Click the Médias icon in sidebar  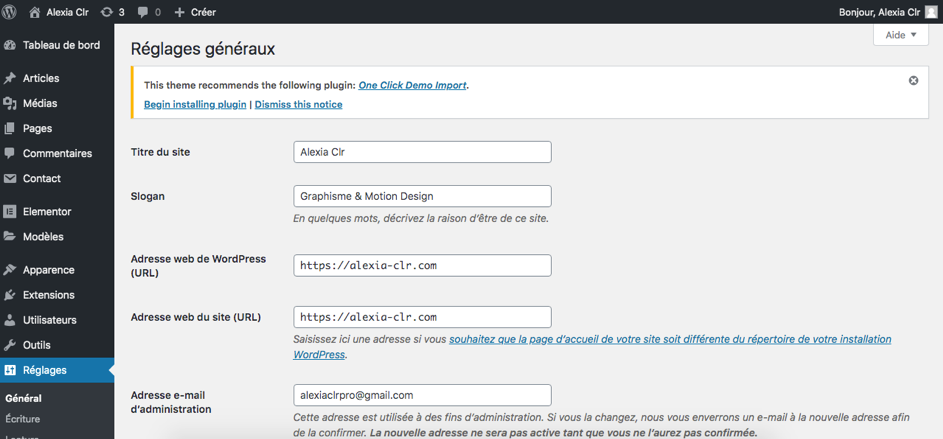point(10,103)
